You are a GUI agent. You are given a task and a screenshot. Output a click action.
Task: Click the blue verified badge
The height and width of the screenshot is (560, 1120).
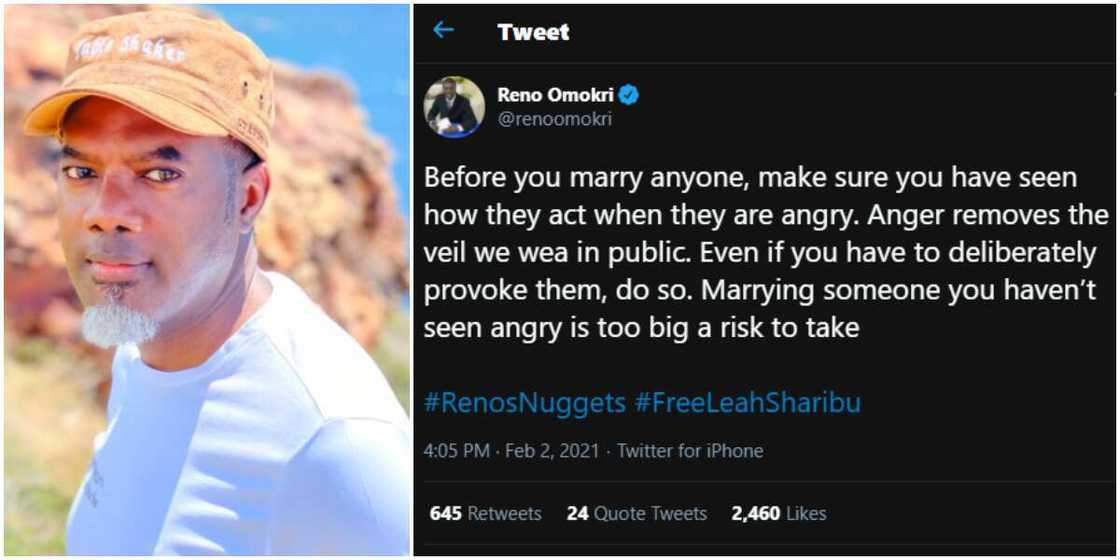pos(629,96)
